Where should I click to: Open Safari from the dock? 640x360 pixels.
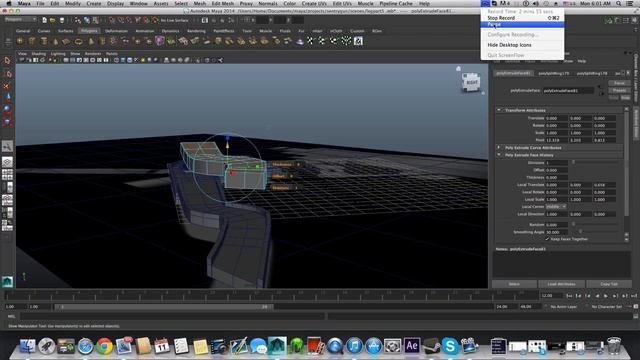tap(85, 346)
